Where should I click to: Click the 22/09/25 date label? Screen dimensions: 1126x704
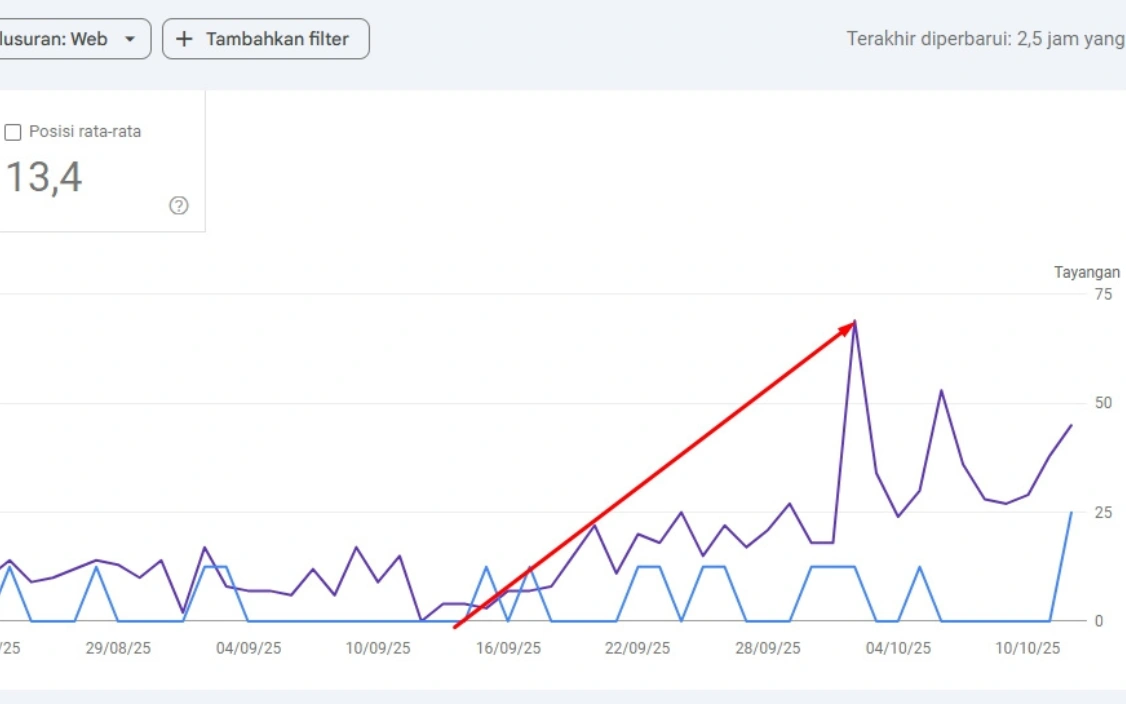[638, 648]
